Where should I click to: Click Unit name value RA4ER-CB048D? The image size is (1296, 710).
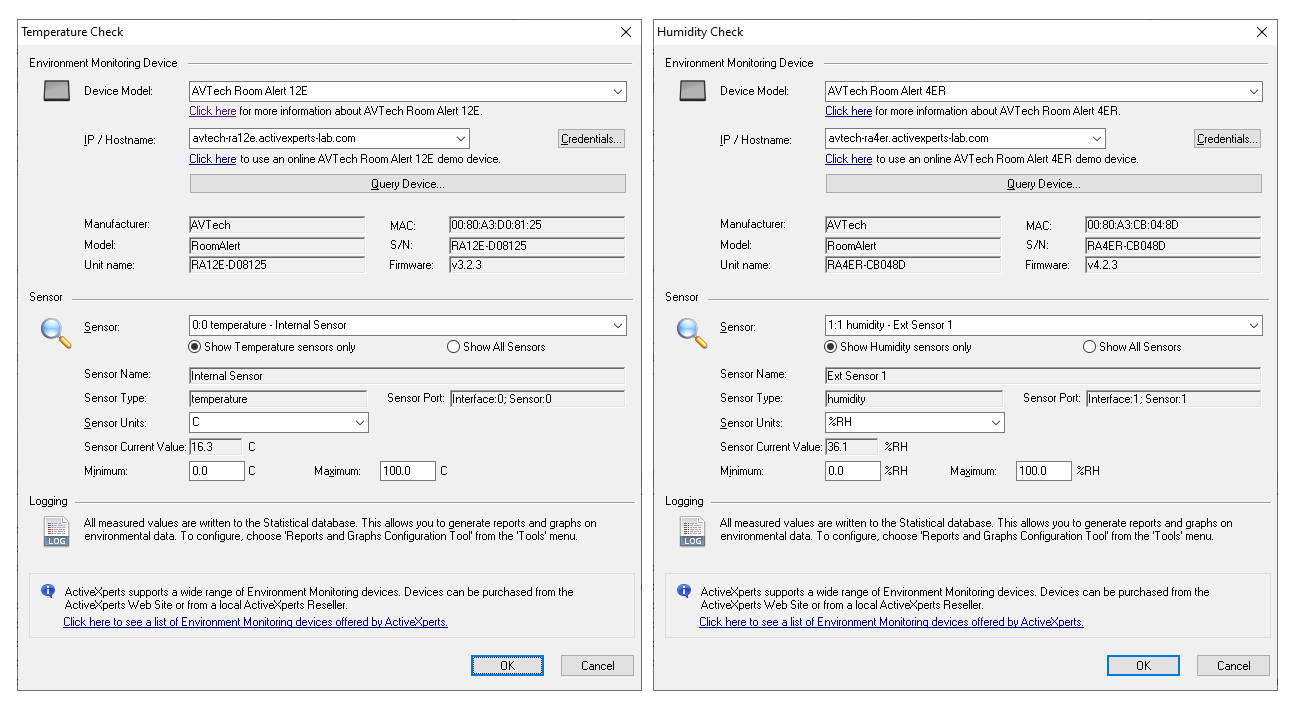[913, 266]
